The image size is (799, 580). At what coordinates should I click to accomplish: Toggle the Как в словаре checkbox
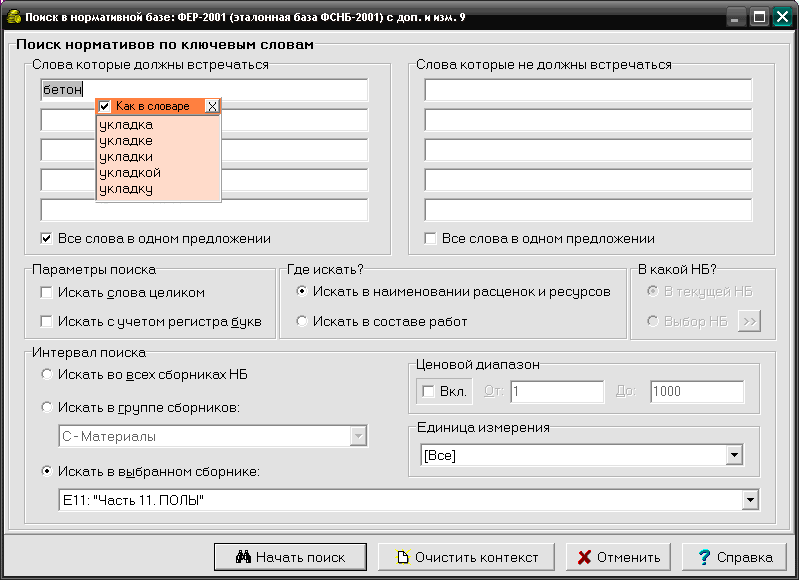click(105, 106)
